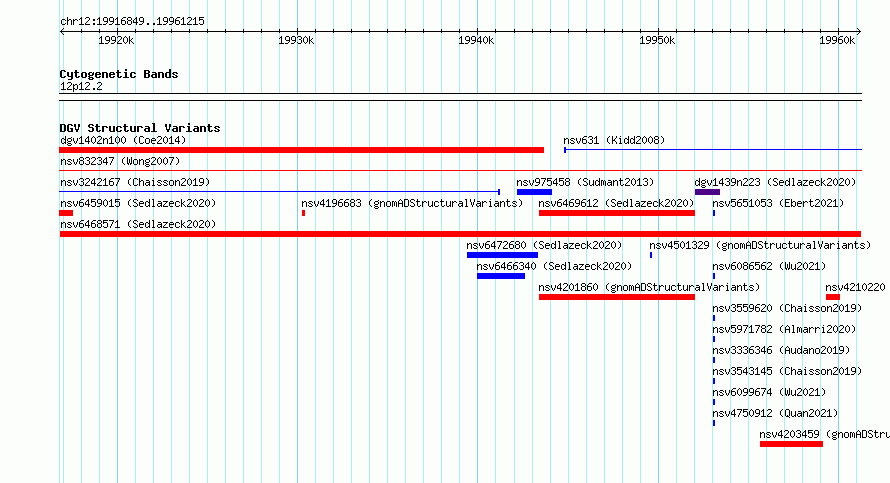Open nsv3559620 (Chaisson2019) label
The image size is (890, 483).
tap(787, 308)
